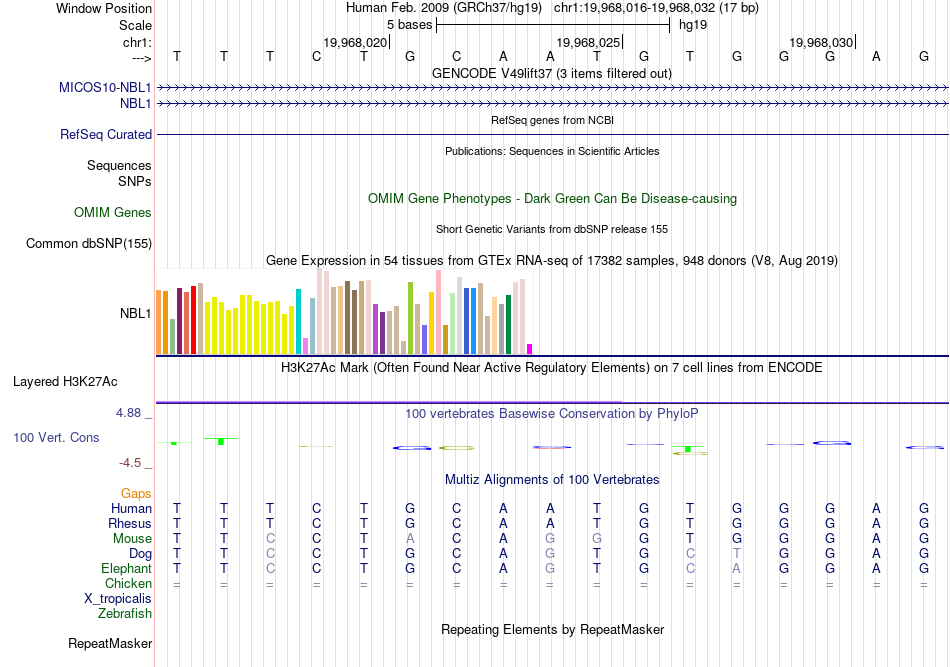Select the Elephant species row label
This screenshot has width=950, height=667.
click(127, 568)
